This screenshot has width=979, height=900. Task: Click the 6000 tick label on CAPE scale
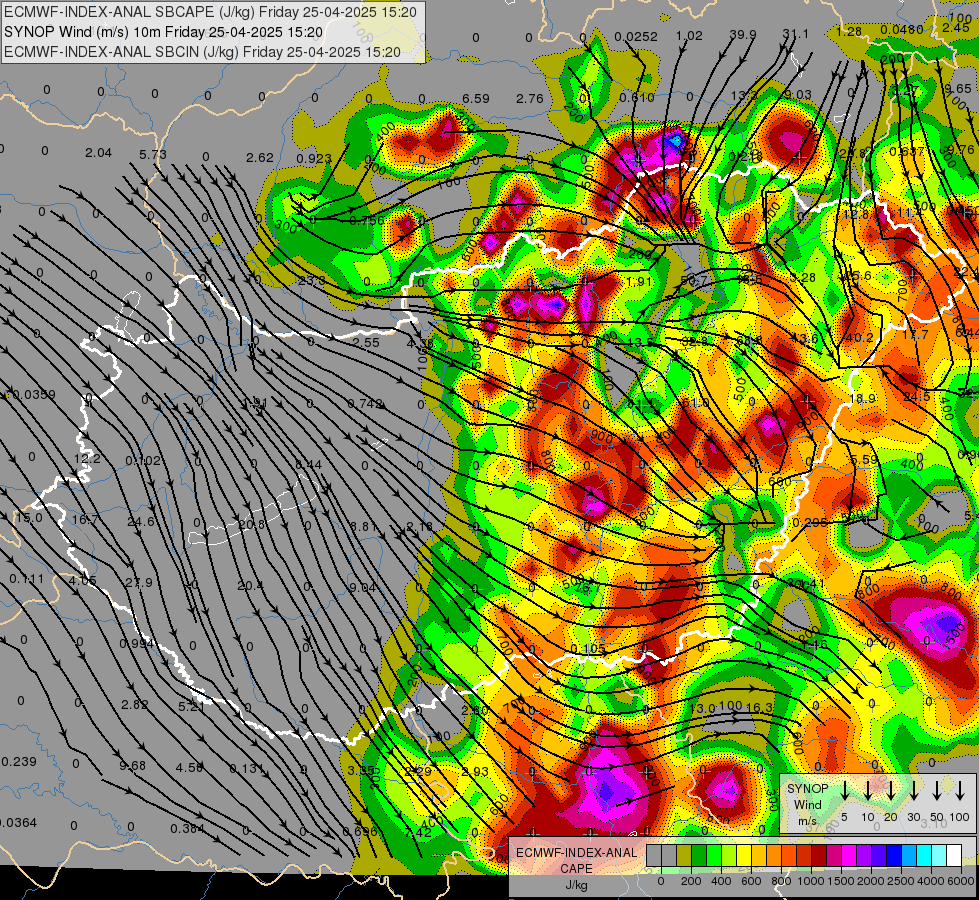(962, 881)
